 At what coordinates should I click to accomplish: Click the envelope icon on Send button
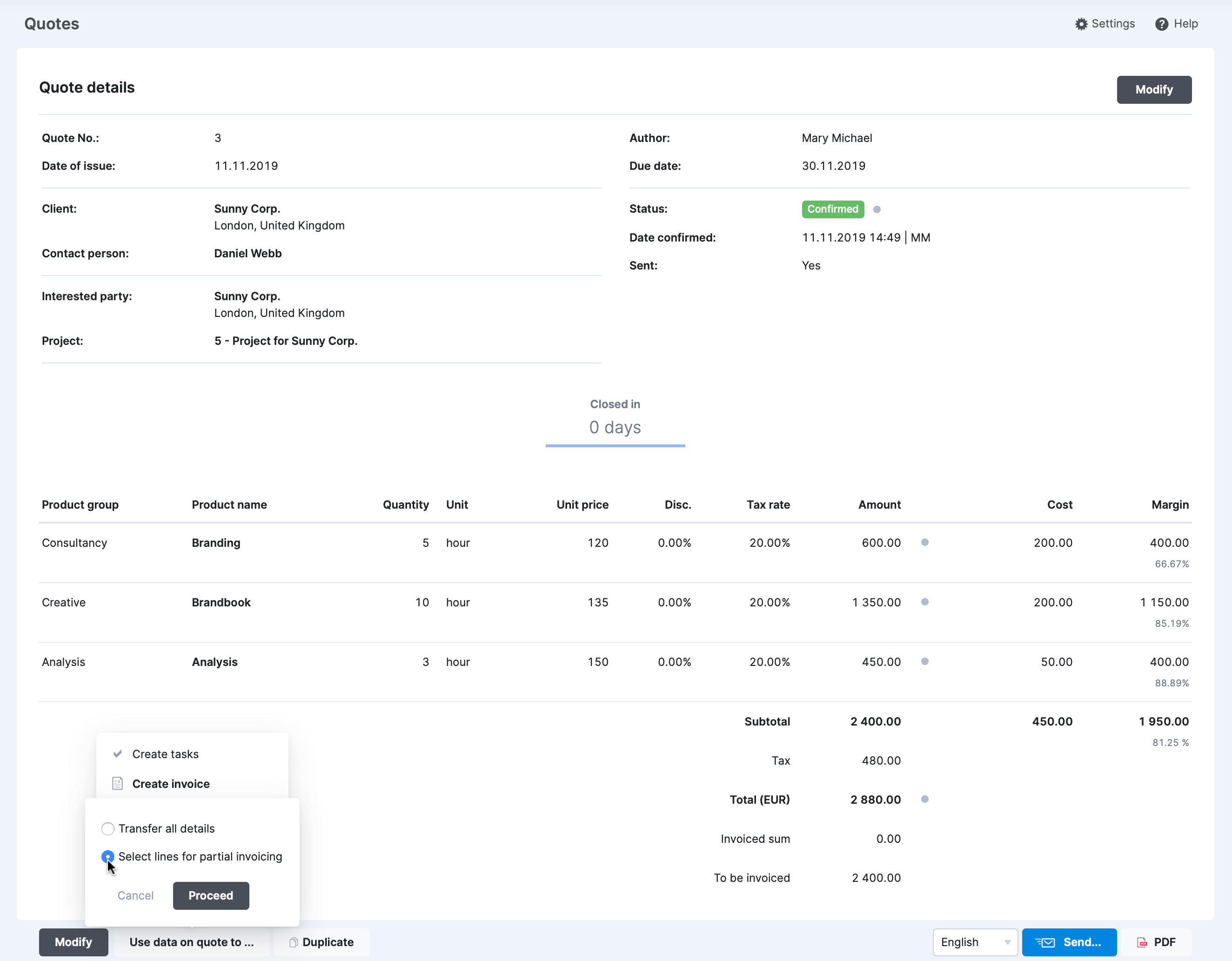1046,942
